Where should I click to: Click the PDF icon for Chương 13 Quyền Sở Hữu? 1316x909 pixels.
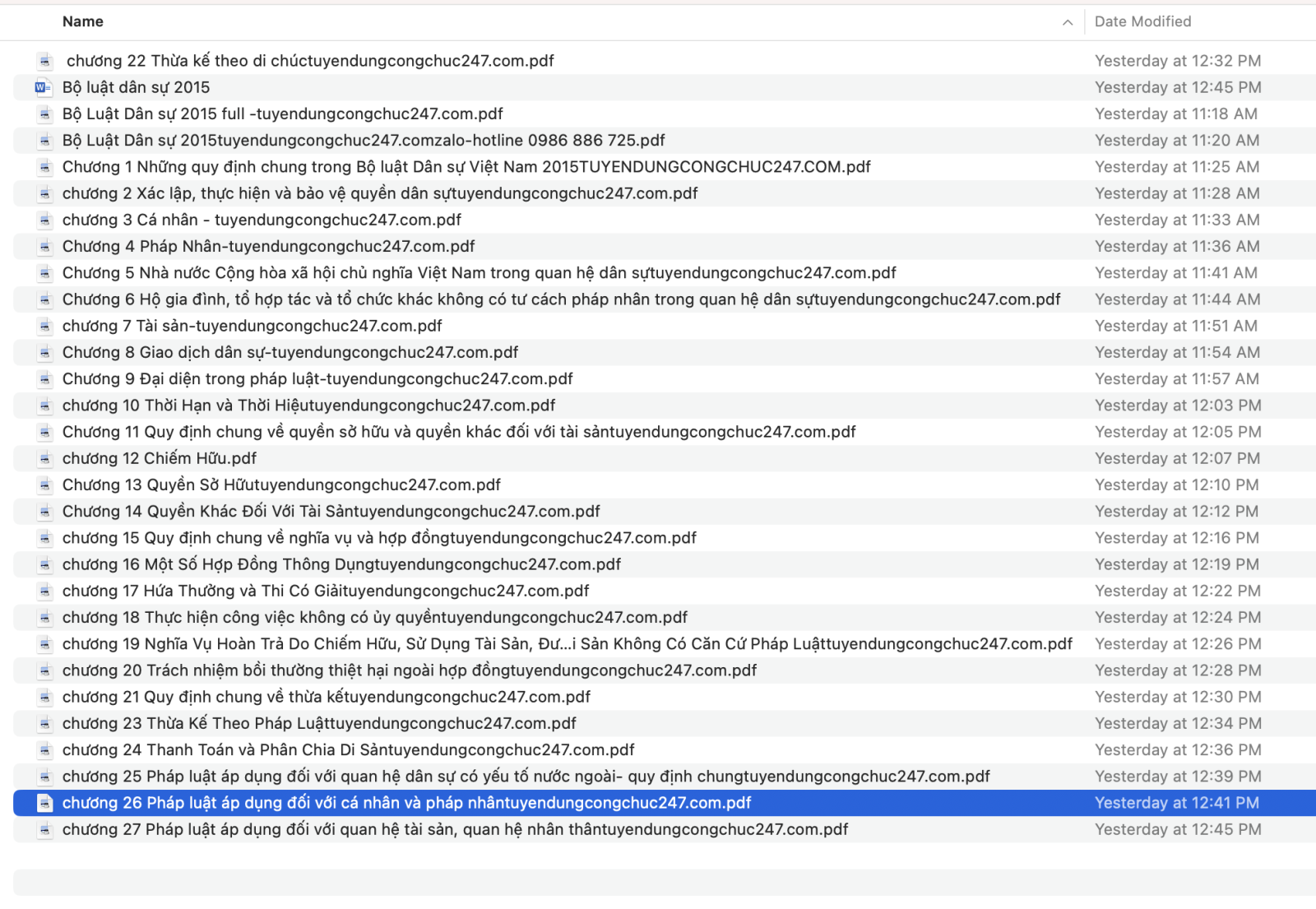coord(45,485)
